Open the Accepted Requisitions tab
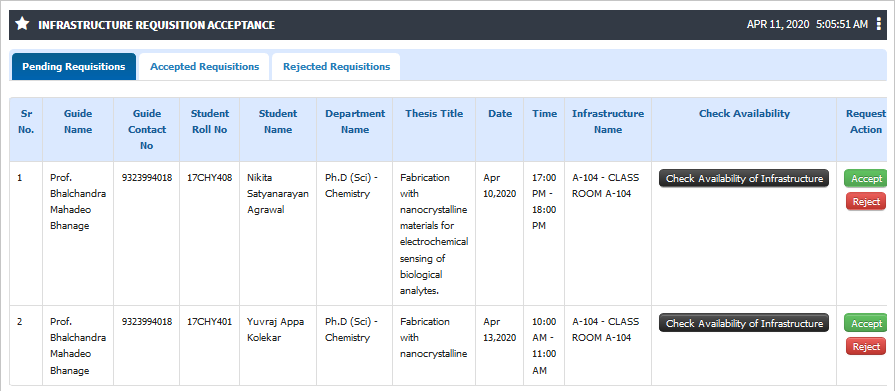The width and height of the screenshot is (895, 391). (204, 67)
